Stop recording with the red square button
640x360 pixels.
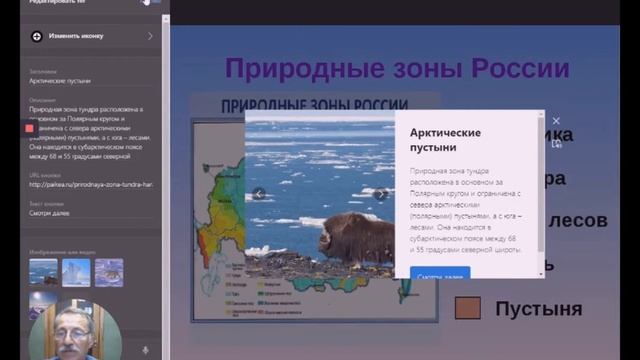tap(29, 129)
